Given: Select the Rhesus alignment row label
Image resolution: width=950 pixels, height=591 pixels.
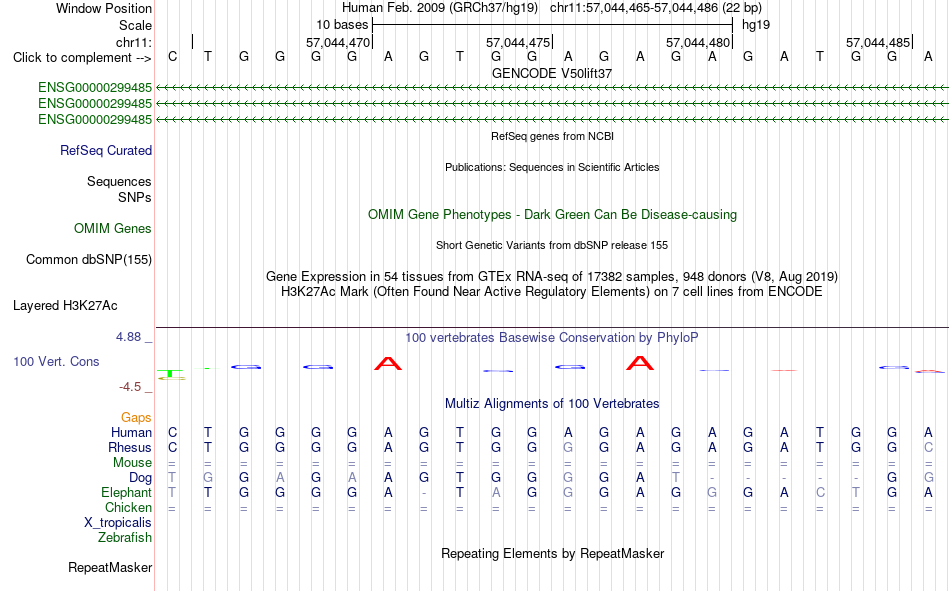Looking at the screenshot, I should [x=130, y=447].
